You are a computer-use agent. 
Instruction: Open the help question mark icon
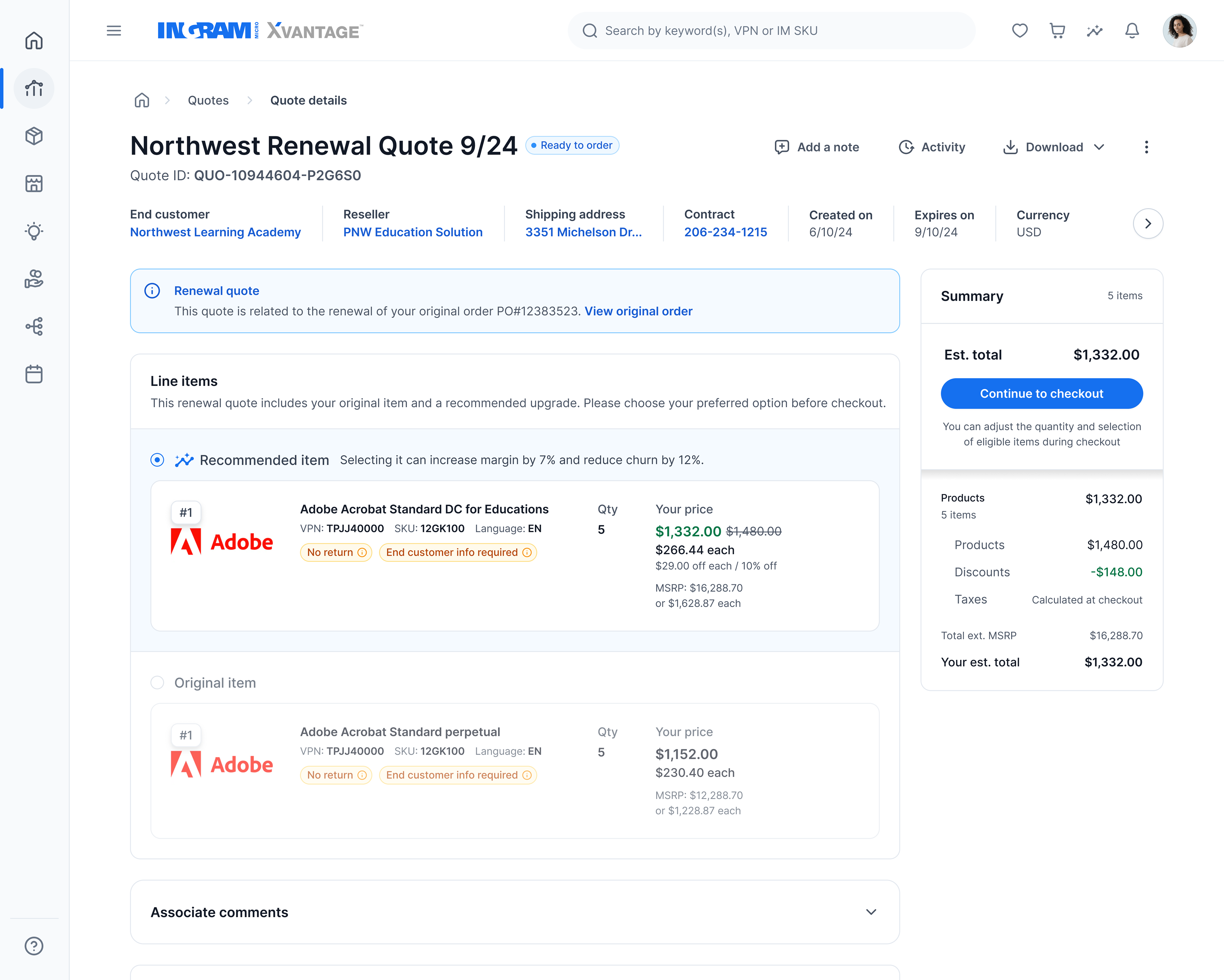point(34,946)
